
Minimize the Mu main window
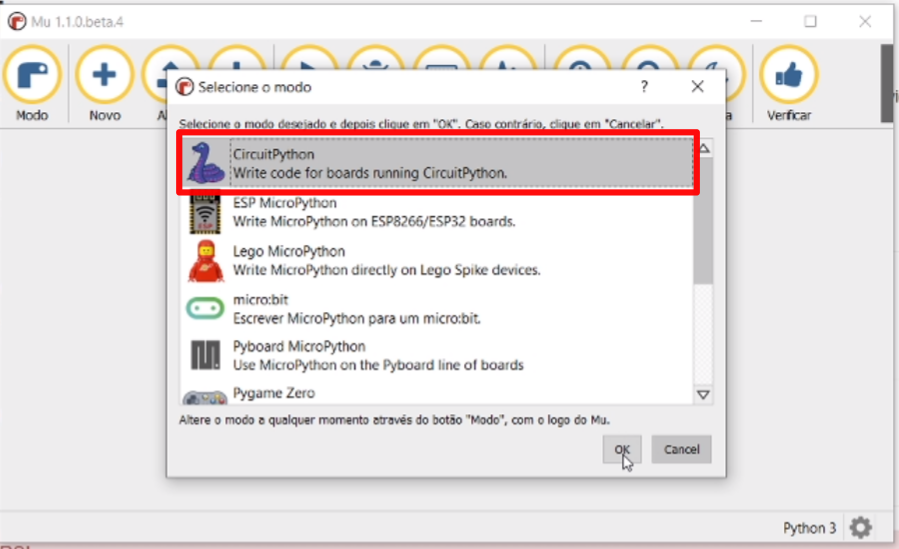coord(756,22)
